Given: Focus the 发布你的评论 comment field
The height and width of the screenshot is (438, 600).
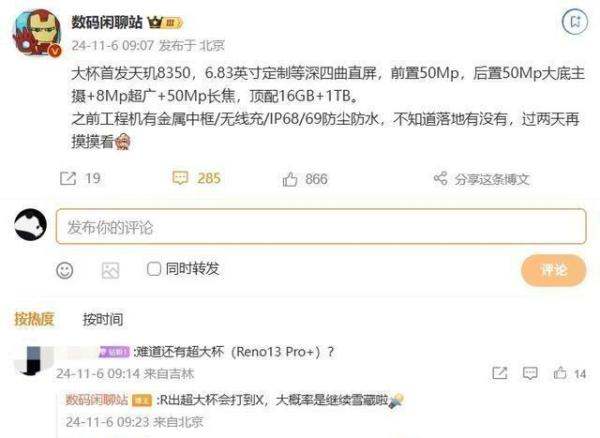Looking at the screenshot, I should pos(321,226).
